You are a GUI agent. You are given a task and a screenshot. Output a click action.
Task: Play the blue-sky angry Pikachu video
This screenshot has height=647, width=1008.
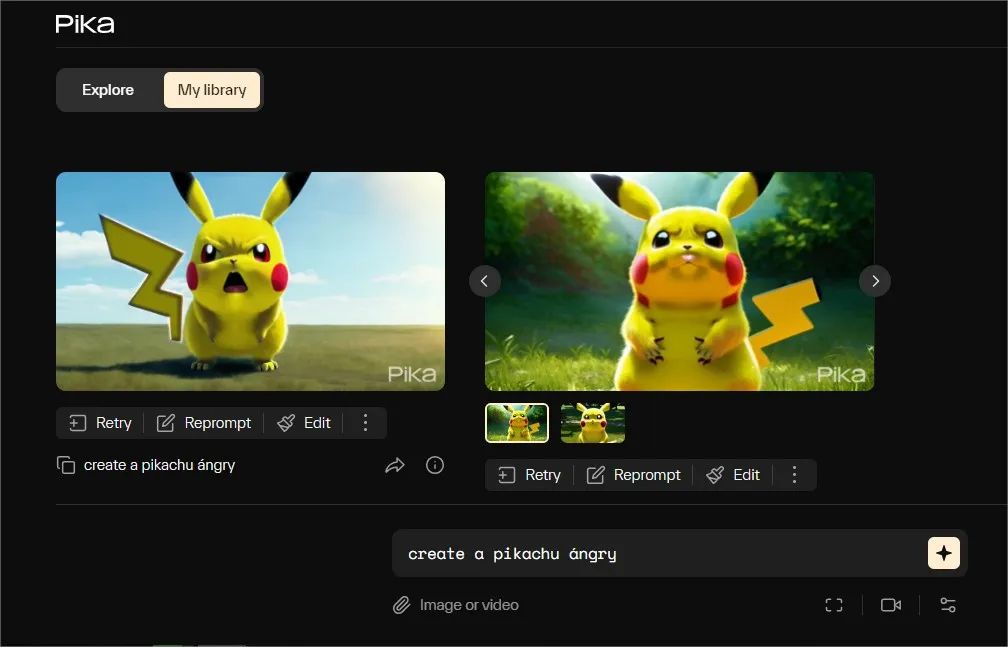pyautogui.click(x=251, y=281)
